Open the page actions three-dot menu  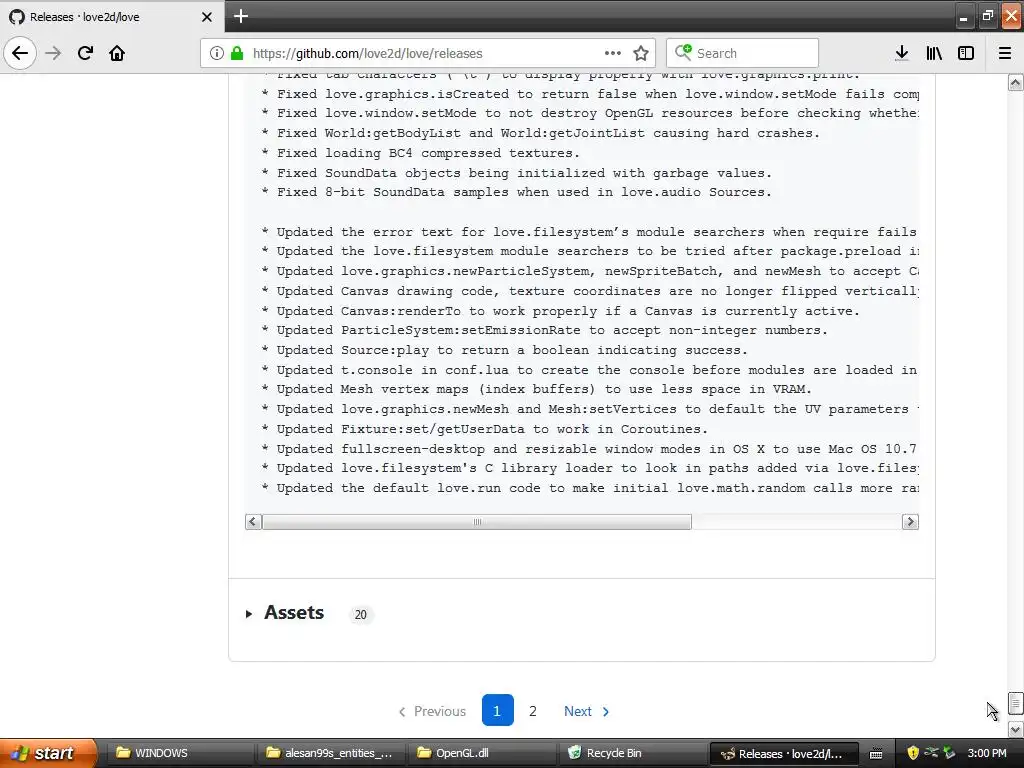[613, 53]
